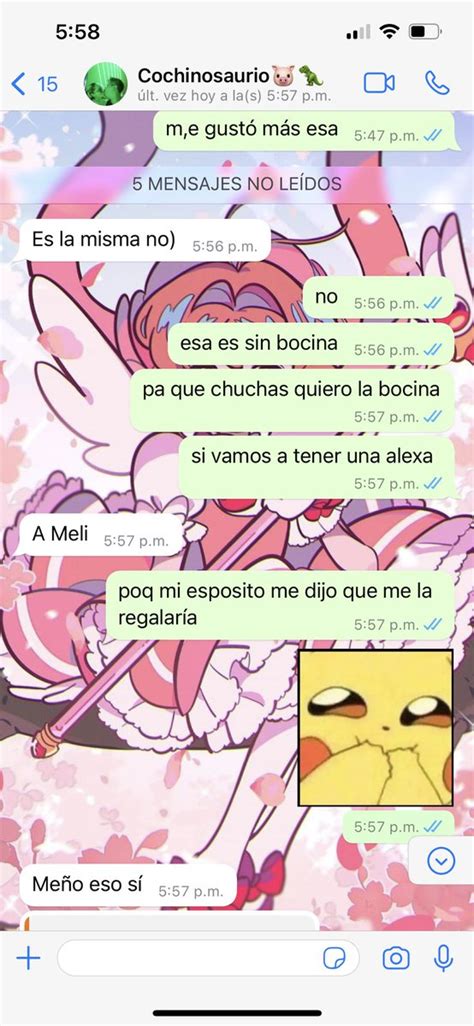Tap the back arrow showing 15 unread

point(35,84)
